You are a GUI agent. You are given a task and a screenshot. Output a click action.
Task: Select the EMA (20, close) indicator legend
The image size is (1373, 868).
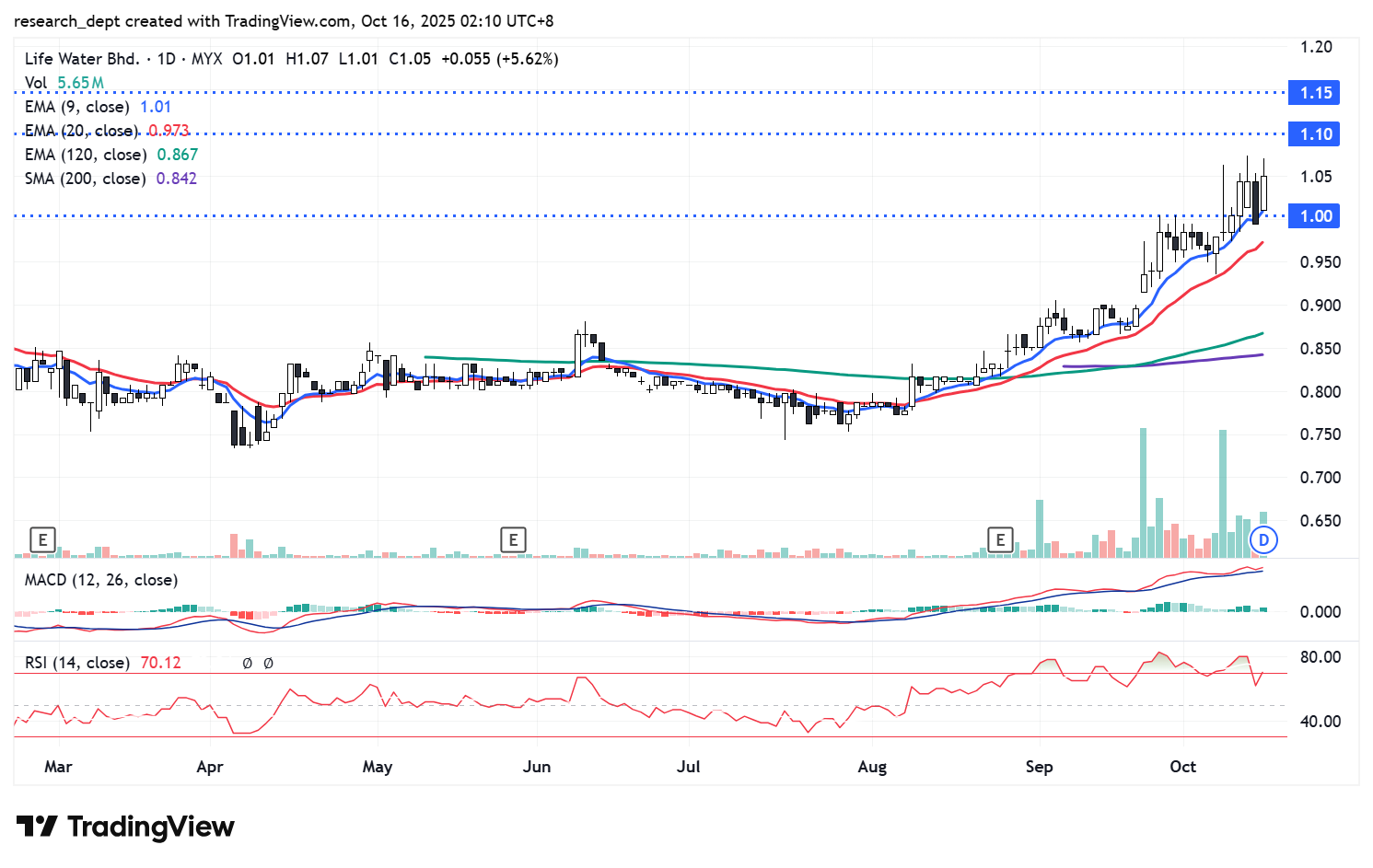coord(81,131)
